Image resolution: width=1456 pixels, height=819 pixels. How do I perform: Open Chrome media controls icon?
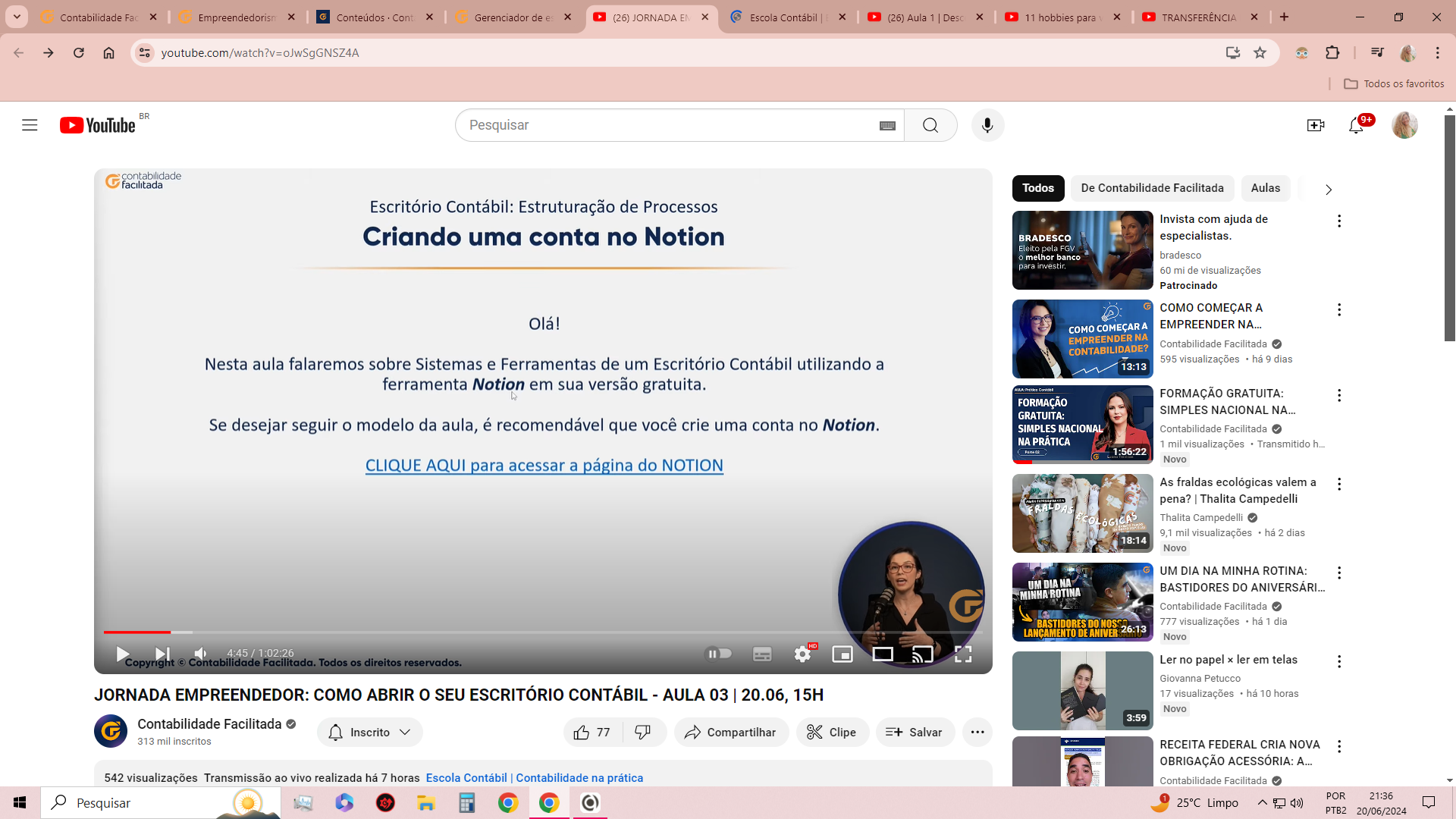pos(1377,52)
